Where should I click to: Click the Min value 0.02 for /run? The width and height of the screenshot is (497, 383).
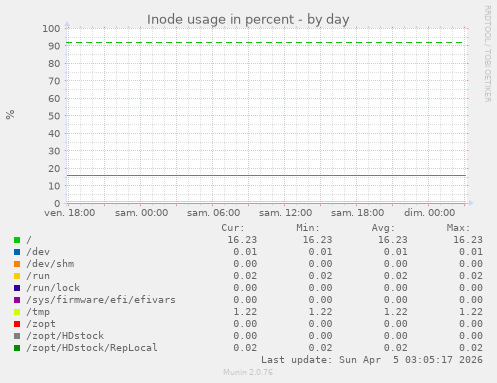(x=320, y=276)
